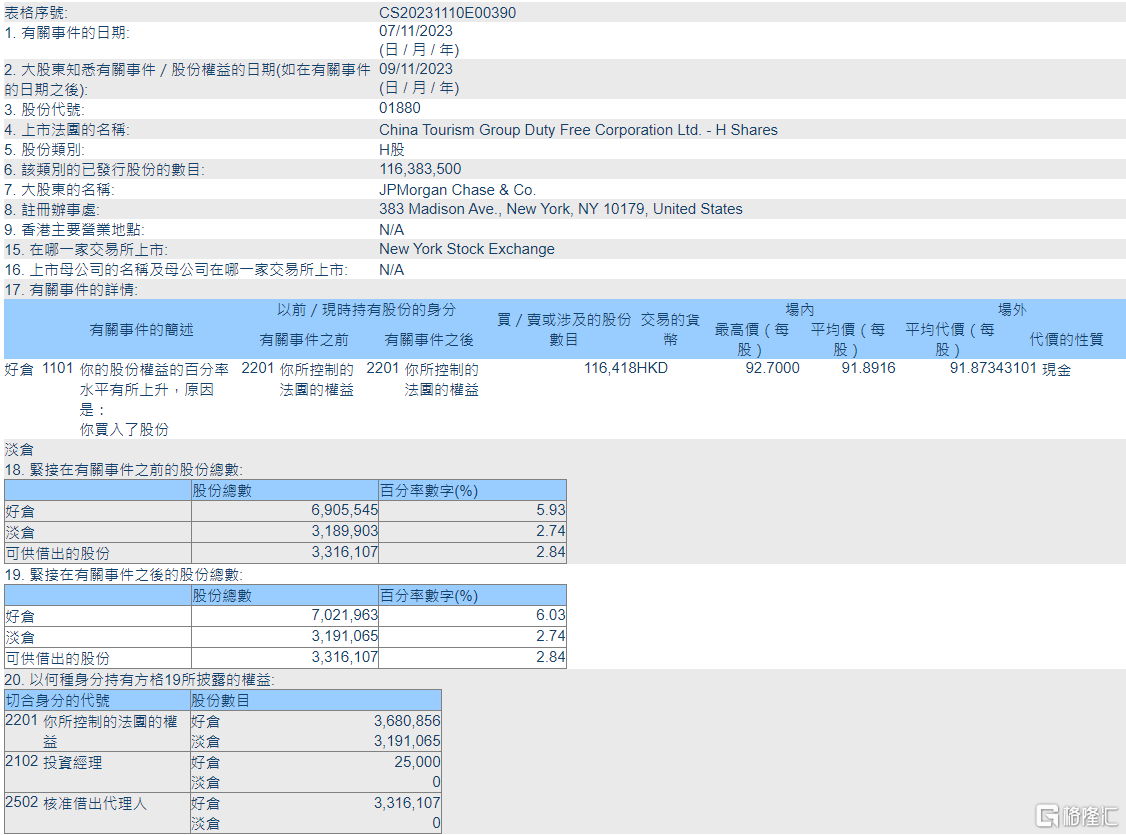This screenshot has height=835, width=1126.
Task: Click long position after event 7,021,963
Action: [345, 615]
